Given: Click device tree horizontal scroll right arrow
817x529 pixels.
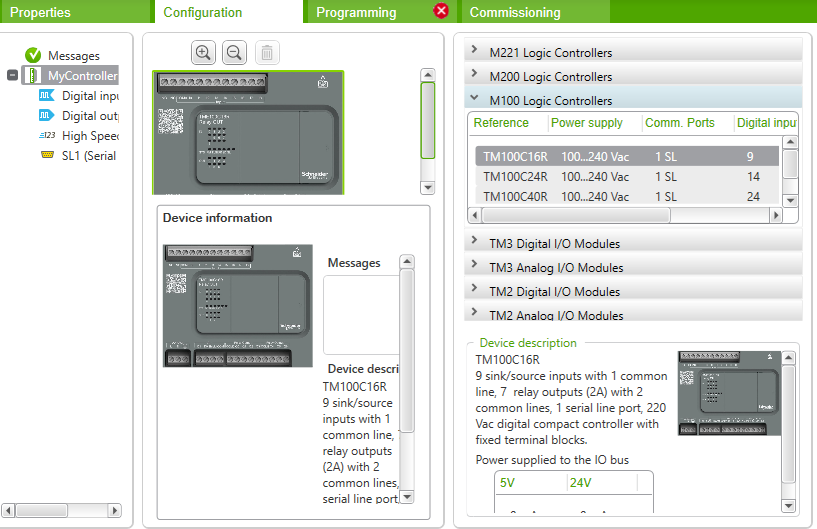Looking at the screenshot, I should pos(115,510).
